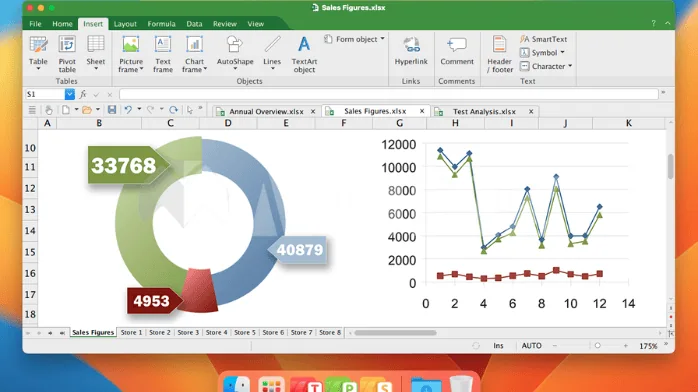Switch to Test Analysis.xlsx document tab
This screenshot has width=698, height=392.
click(484, 111)
